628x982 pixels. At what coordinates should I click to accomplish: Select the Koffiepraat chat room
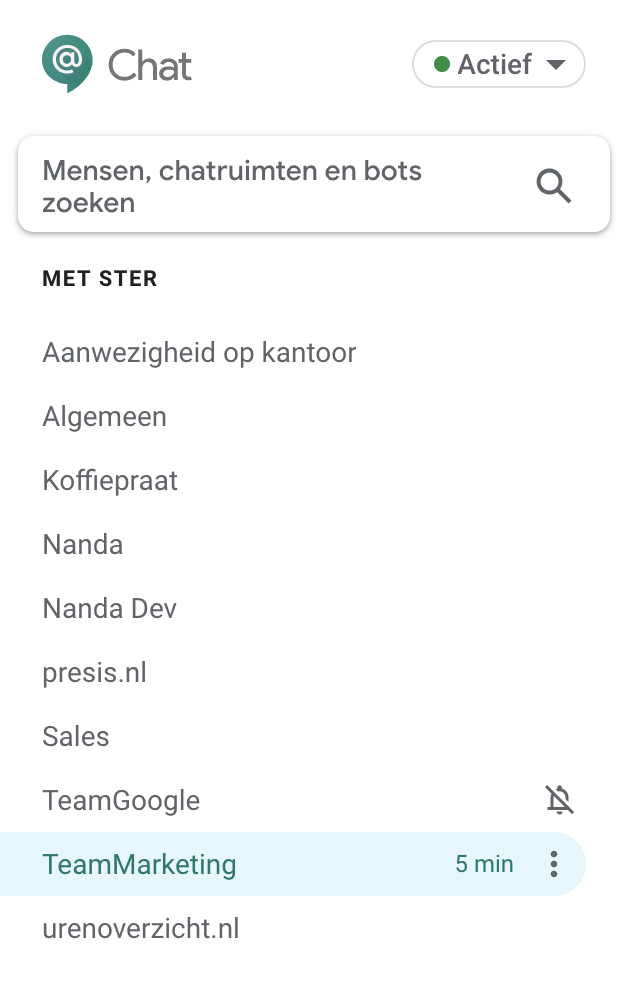[110, 480]
